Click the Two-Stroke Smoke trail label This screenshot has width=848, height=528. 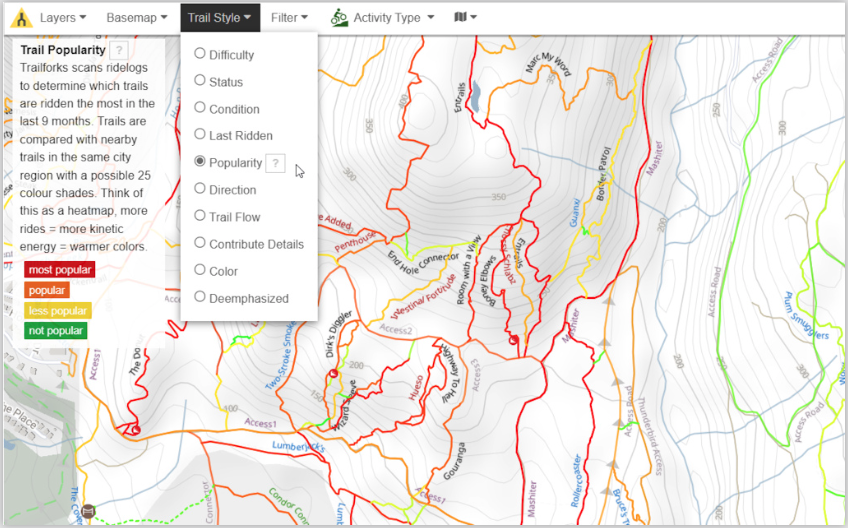click(281, 355)
